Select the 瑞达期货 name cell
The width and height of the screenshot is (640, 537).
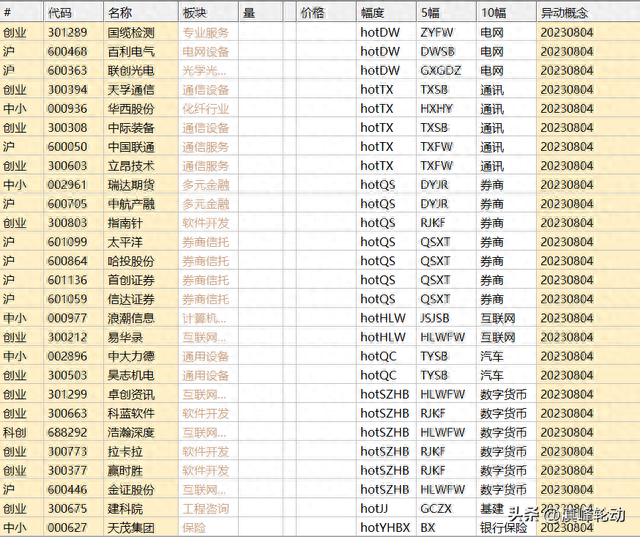(x=131, y=185)
